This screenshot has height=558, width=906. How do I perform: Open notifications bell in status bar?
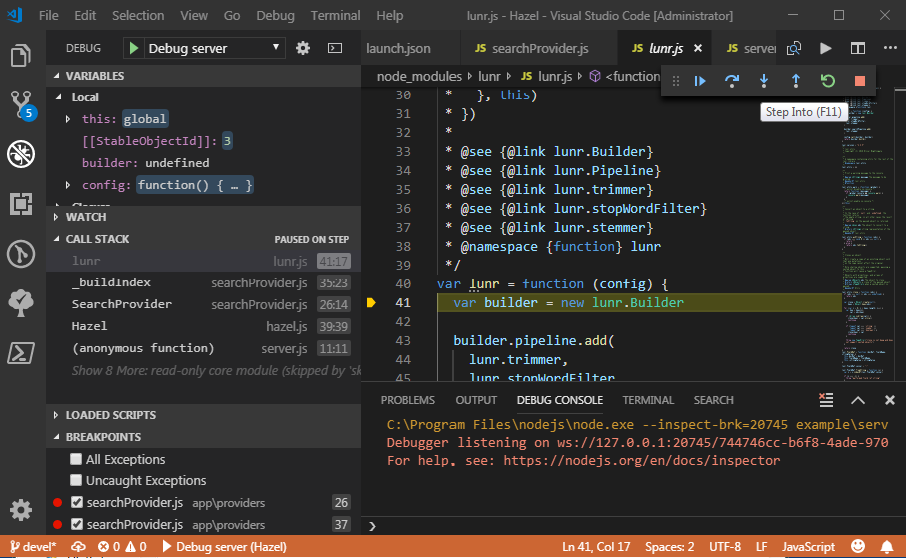point(886,546)
